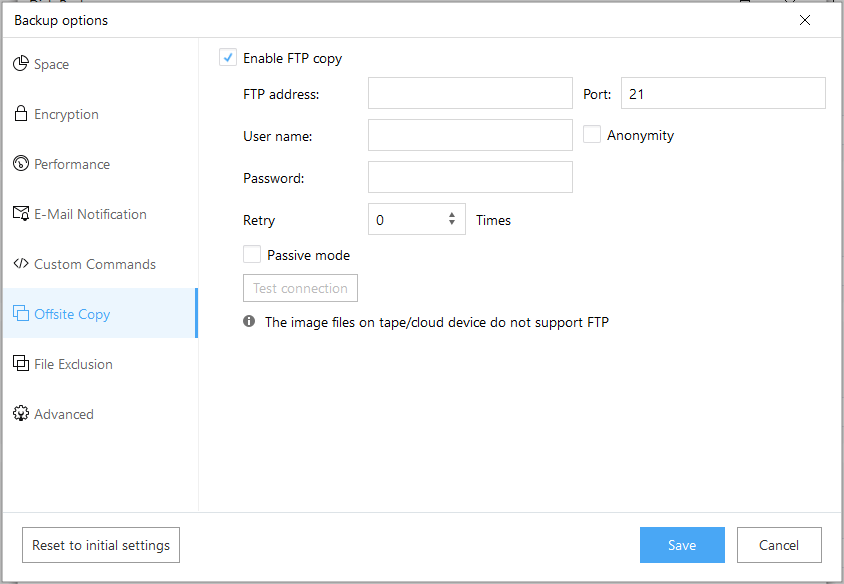Uncheck the Enable FTP copy checkbox
This screenshot has height=584, width=844.
(228, 58)
